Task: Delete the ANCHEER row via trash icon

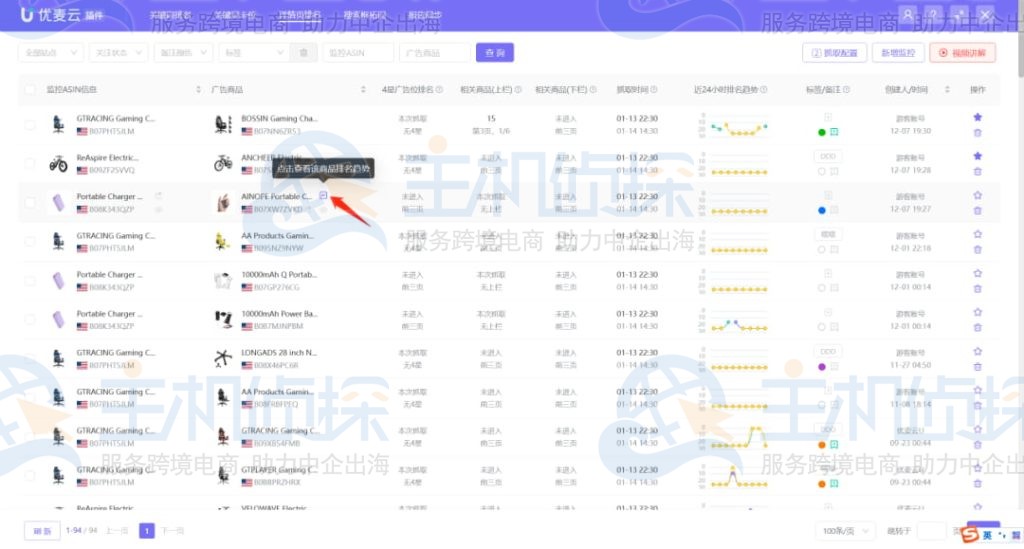Action: [977, 172]
